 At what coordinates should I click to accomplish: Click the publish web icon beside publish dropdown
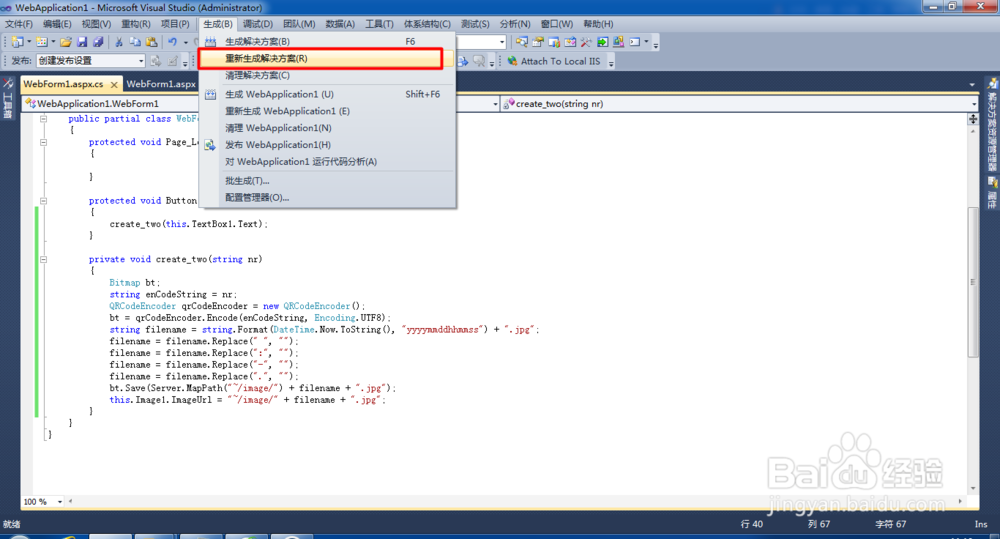(156, 61)
